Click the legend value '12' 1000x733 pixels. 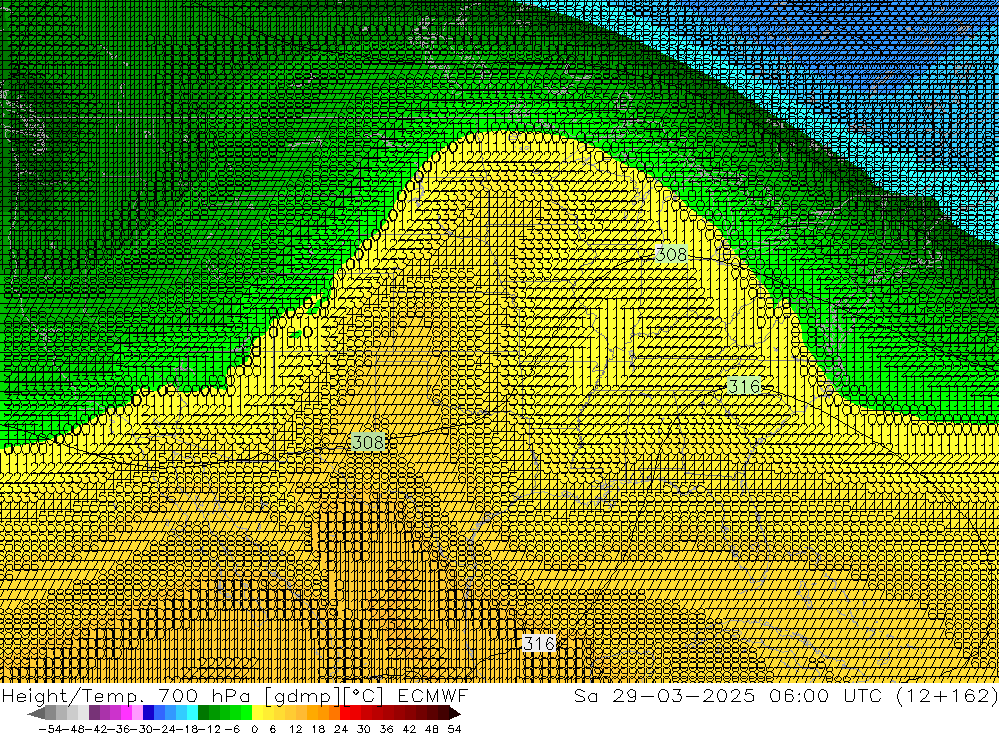click(295, 729)
